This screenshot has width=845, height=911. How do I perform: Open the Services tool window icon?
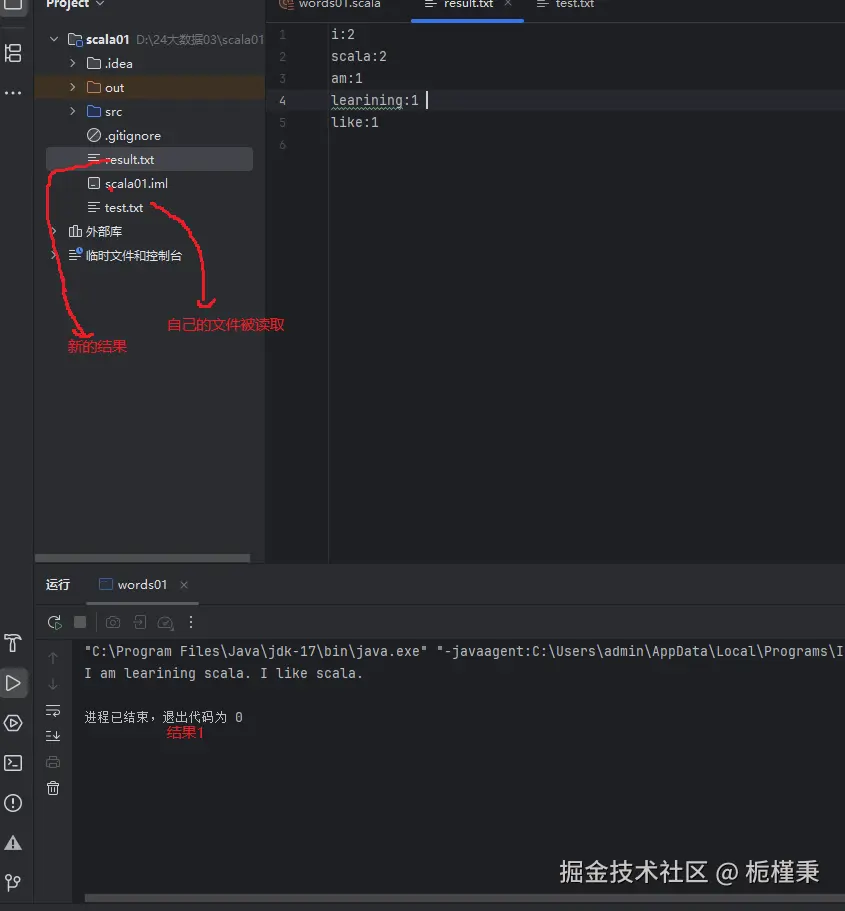point(13,723)
